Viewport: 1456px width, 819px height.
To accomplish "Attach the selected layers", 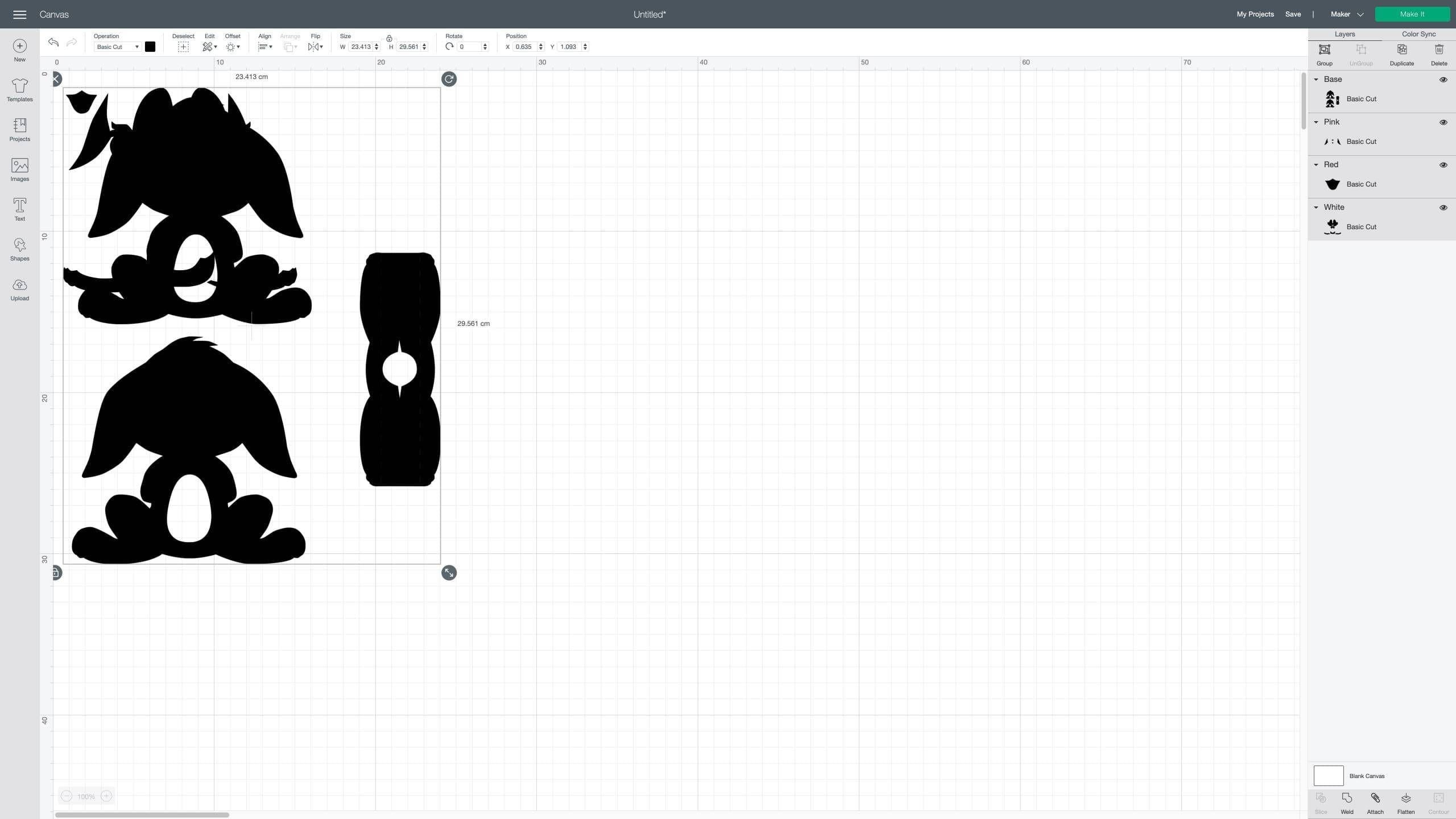I will pos(1375,803).
